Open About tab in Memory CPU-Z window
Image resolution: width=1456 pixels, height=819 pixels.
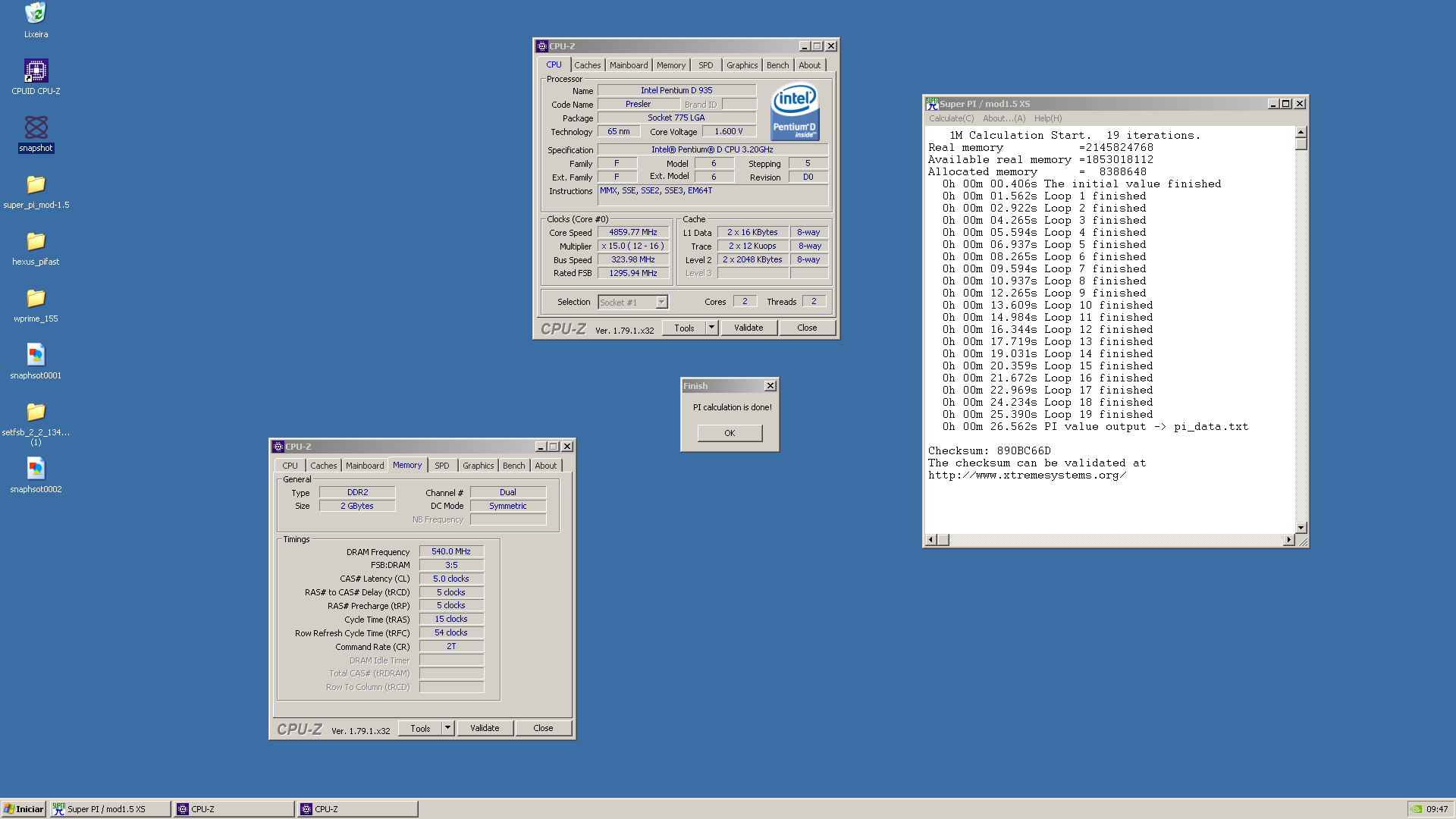click(x=545, y=466)
